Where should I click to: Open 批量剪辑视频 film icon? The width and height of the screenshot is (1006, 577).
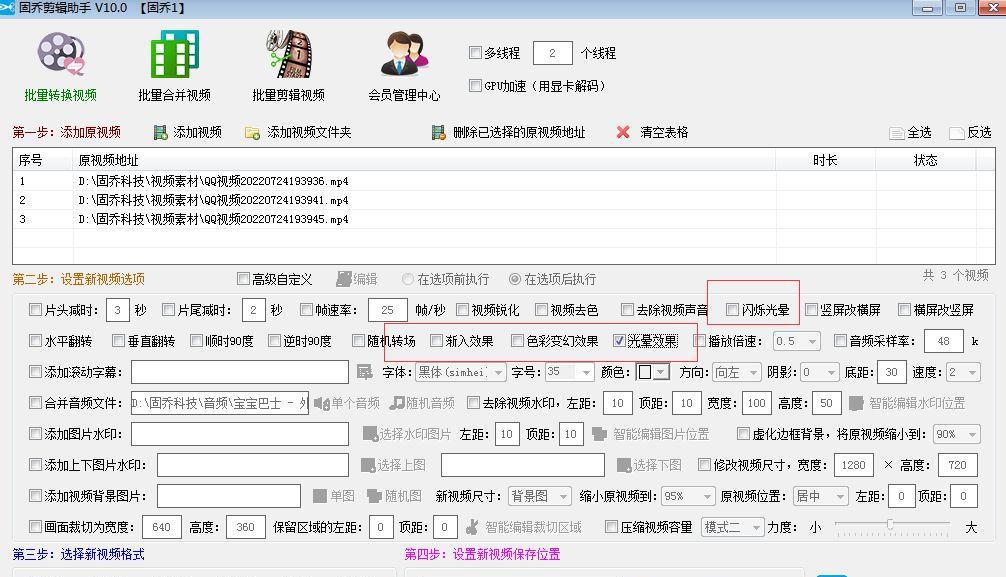click(x=288, y=55)
